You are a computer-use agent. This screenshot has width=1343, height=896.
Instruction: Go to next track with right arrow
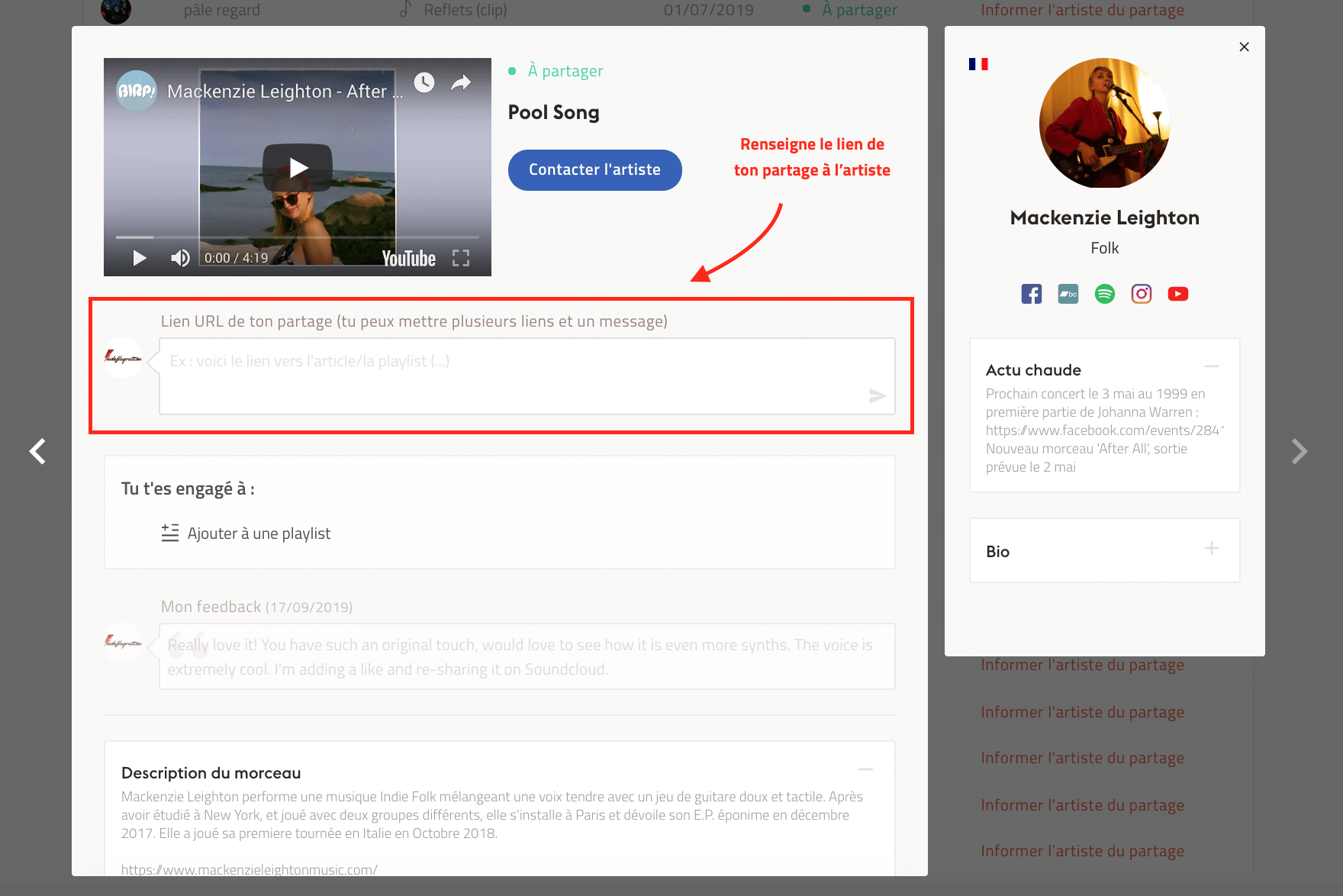1300,451
